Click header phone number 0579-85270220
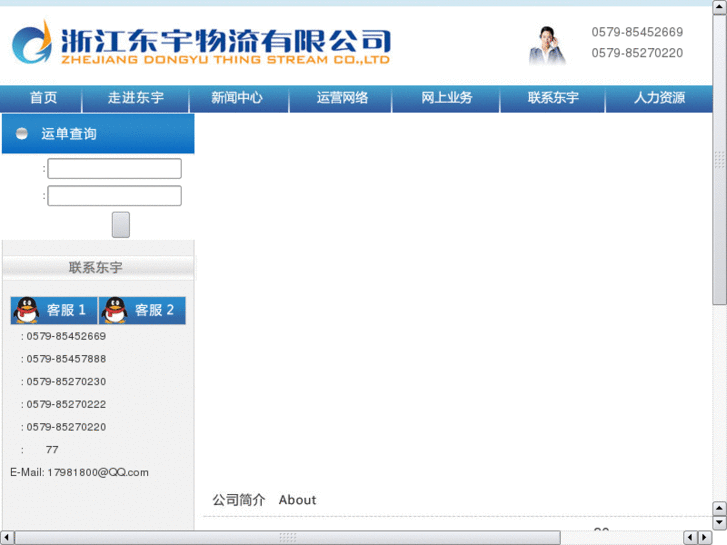This screenshot has width=727, height=545. tap(637, 53)
